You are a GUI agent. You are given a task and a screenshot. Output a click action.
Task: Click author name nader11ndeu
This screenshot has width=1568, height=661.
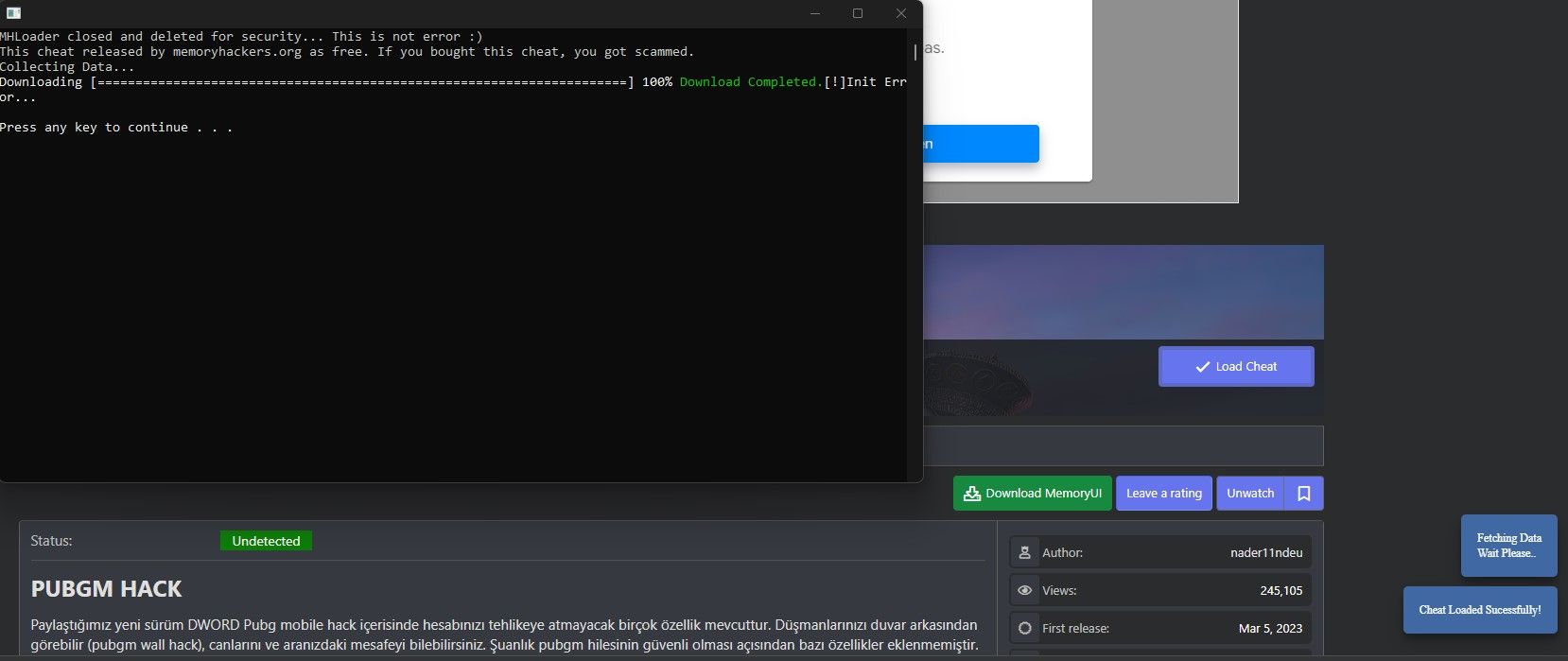coord(1266,552)
